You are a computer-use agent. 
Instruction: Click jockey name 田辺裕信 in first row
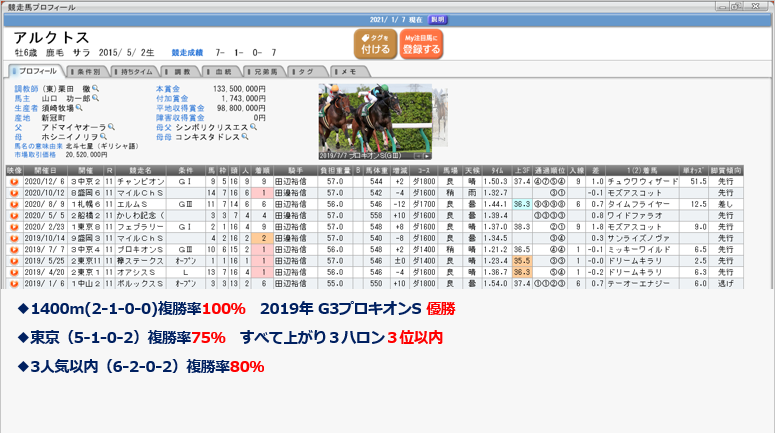291,182
